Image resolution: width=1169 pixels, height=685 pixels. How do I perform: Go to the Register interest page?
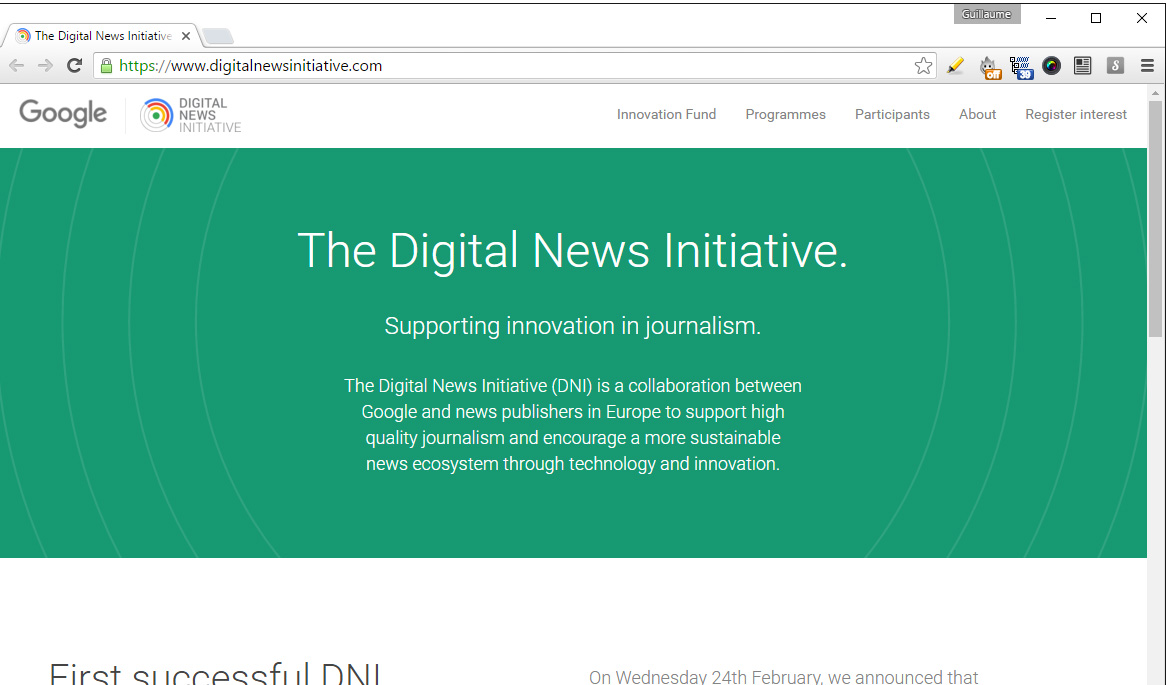coord(1075,114)
